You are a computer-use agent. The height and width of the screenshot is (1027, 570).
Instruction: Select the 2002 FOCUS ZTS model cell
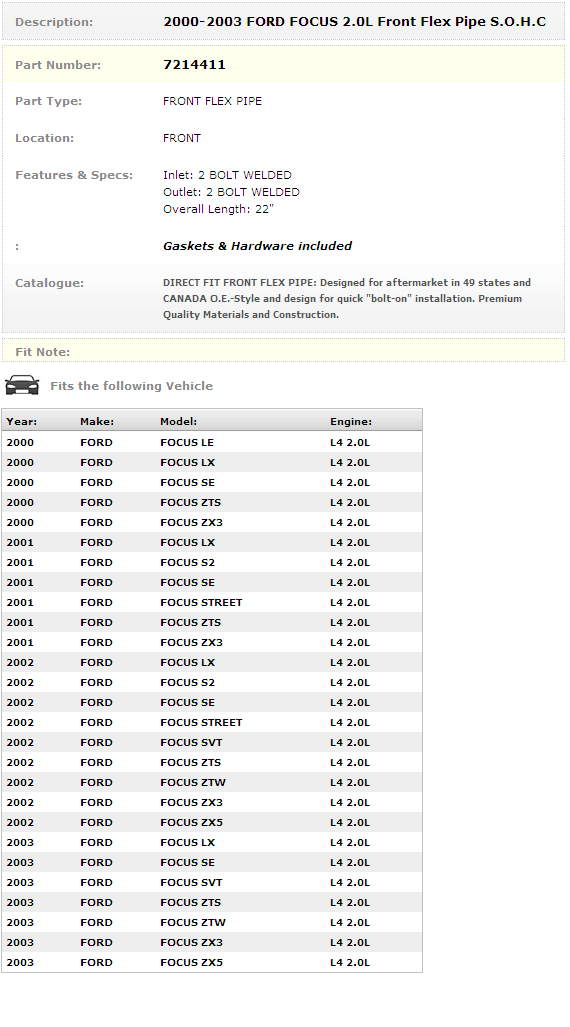coord(191,762)
